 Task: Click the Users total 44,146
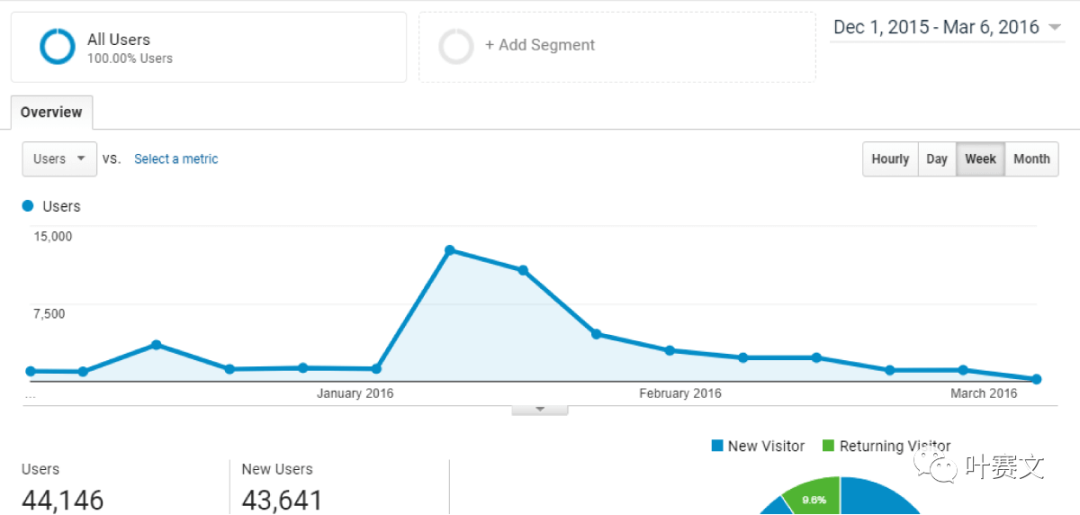coord(63,501)
